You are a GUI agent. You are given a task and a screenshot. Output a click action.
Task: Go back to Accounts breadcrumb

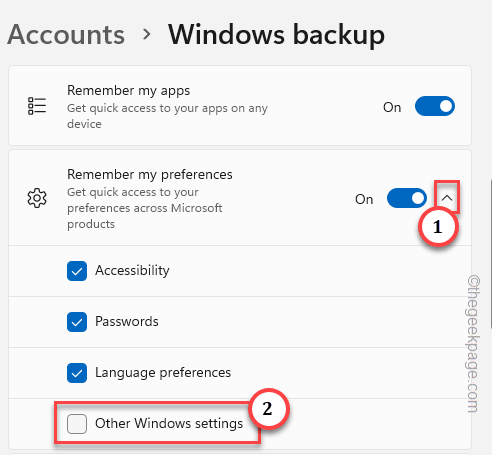(66, 35)
